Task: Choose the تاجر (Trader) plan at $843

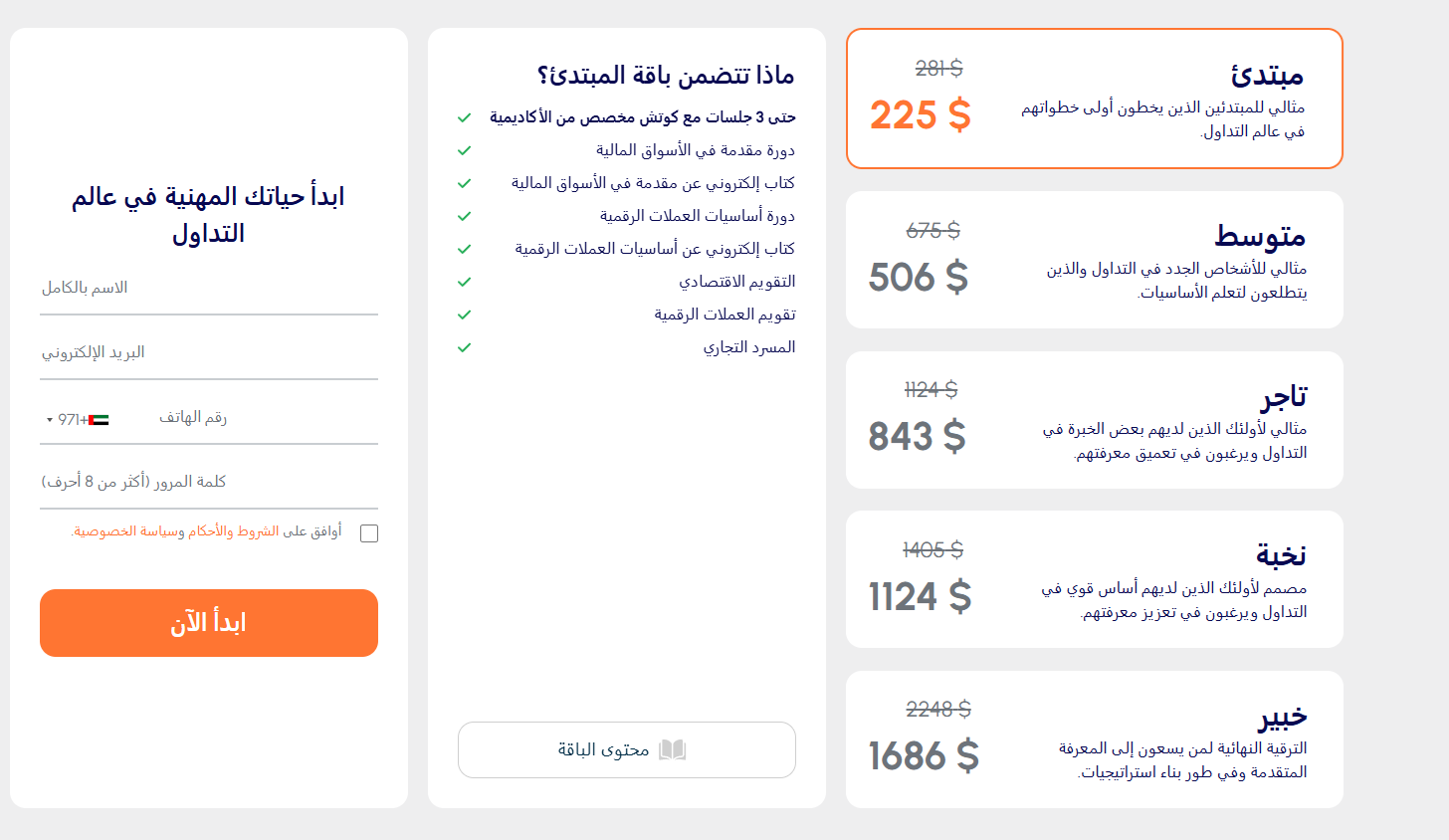Action: (1094, 420)
